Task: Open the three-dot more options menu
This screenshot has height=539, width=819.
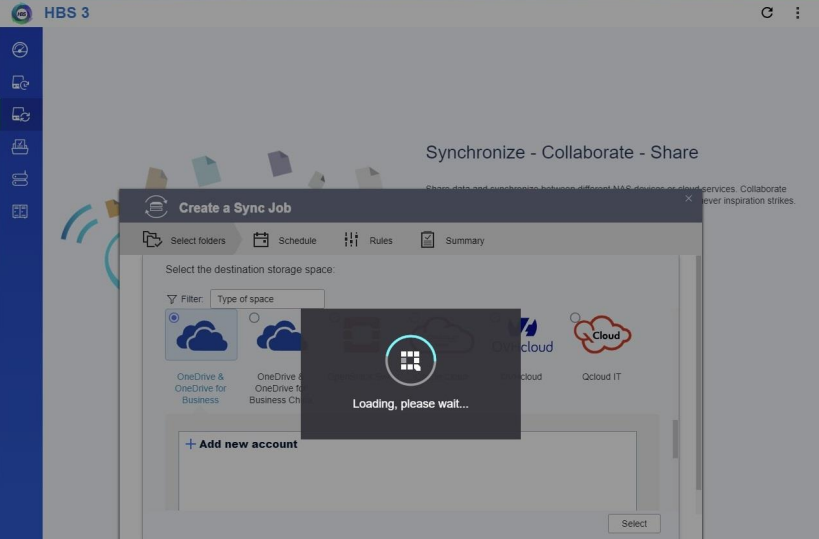Action: point(797,13)
